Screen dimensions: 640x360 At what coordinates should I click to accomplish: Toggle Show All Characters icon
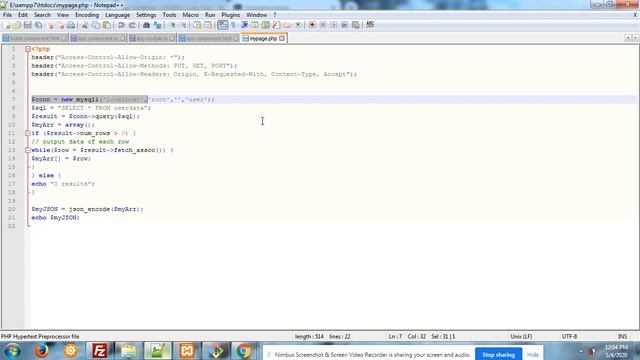[233, 25]
